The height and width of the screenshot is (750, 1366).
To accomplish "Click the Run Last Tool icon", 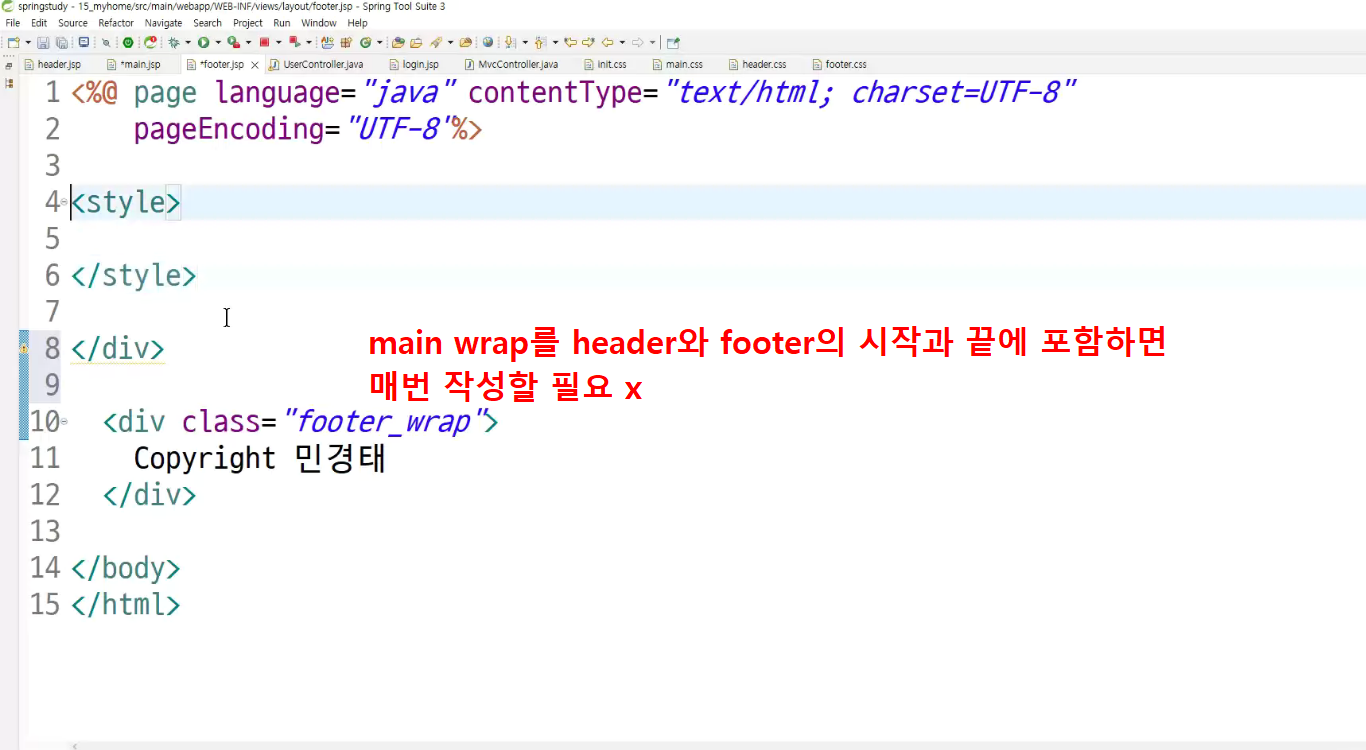I will tap(233, 43).
